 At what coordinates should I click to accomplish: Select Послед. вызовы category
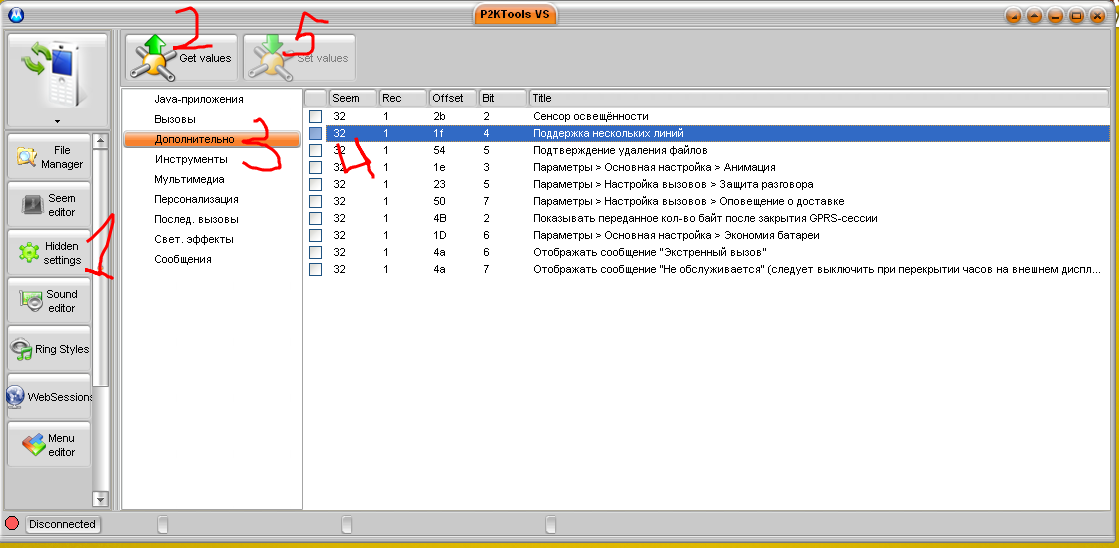[196, 219]
